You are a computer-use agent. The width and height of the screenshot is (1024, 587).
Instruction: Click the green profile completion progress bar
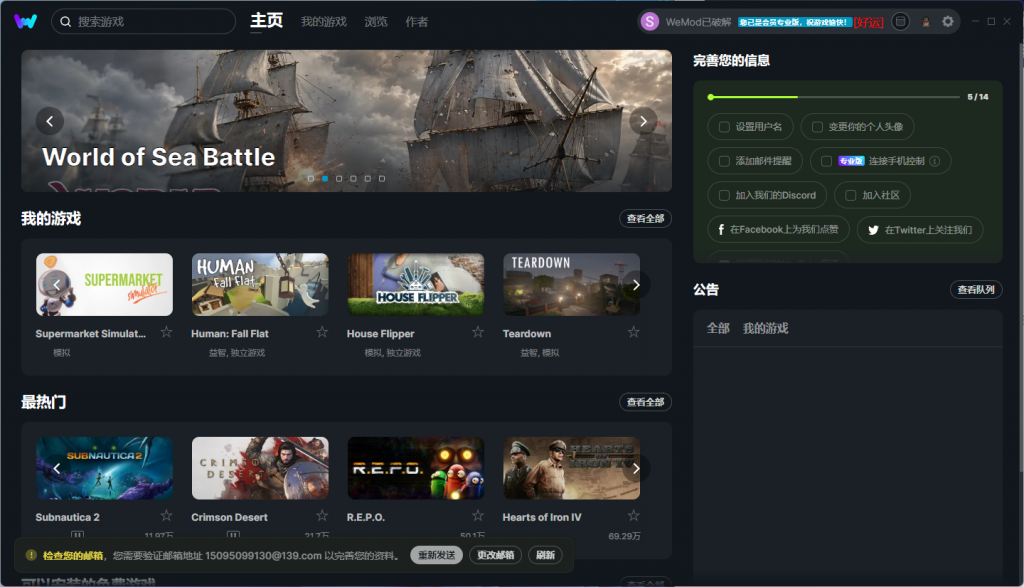[x=833, y=97]
